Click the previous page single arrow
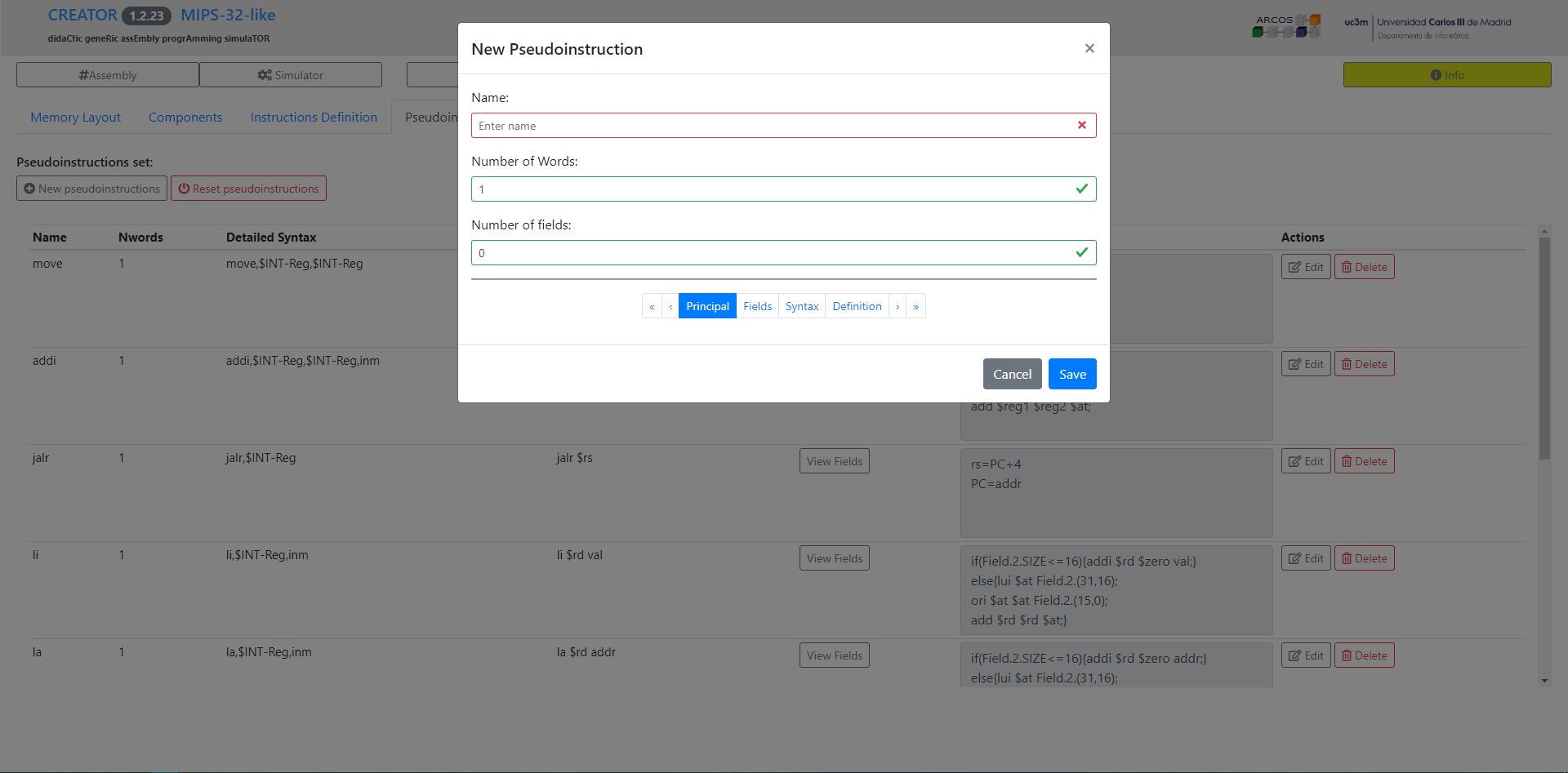Viewport: 1568px width, 773px height. coord(670,307)
